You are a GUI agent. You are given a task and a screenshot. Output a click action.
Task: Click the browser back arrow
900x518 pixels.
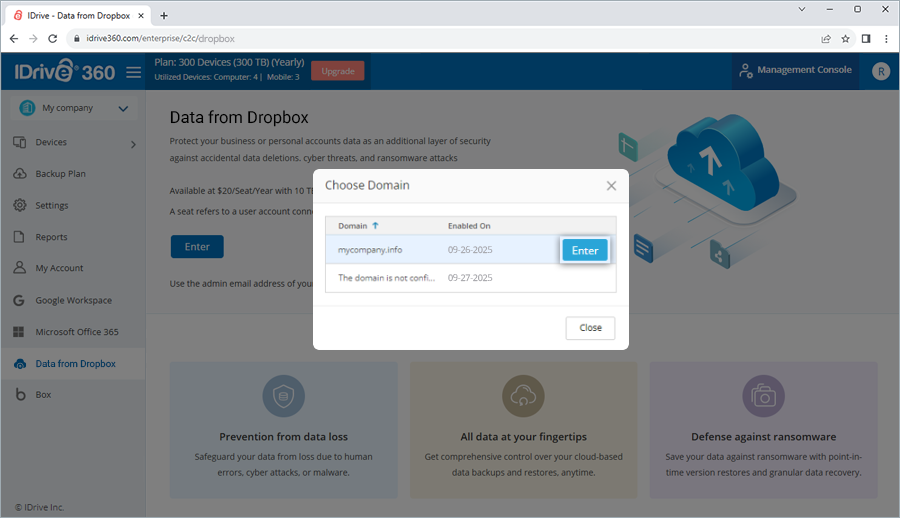14,38
